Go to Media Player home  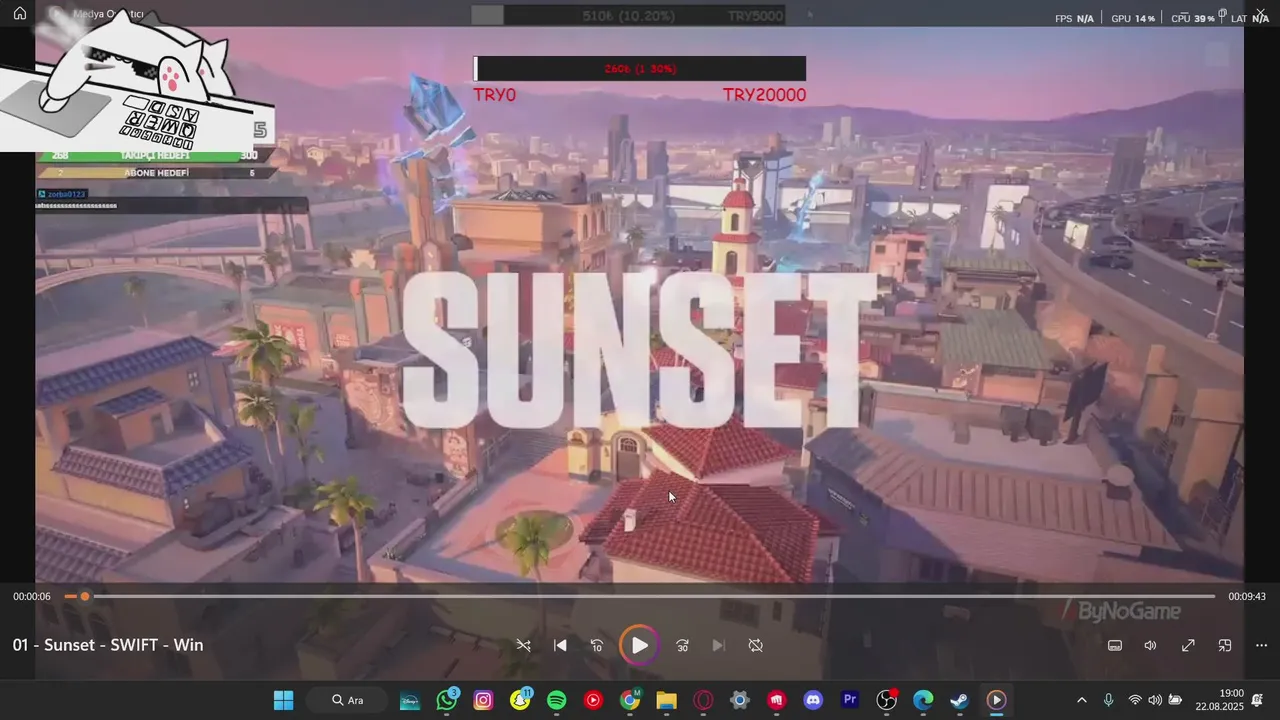tap(19, 14)
